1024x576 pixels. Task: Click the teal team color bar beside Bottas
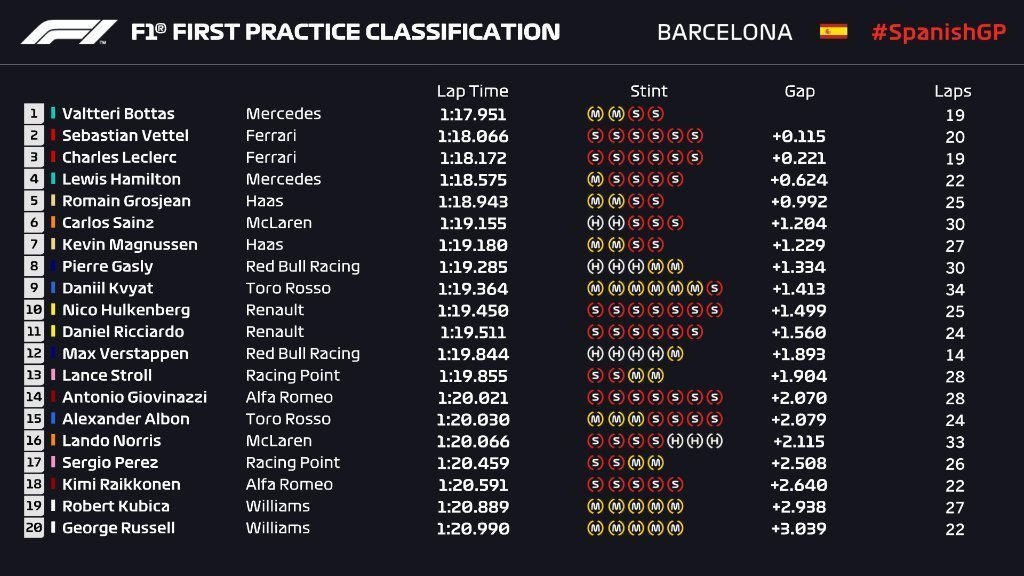click(x=54, y=114)
